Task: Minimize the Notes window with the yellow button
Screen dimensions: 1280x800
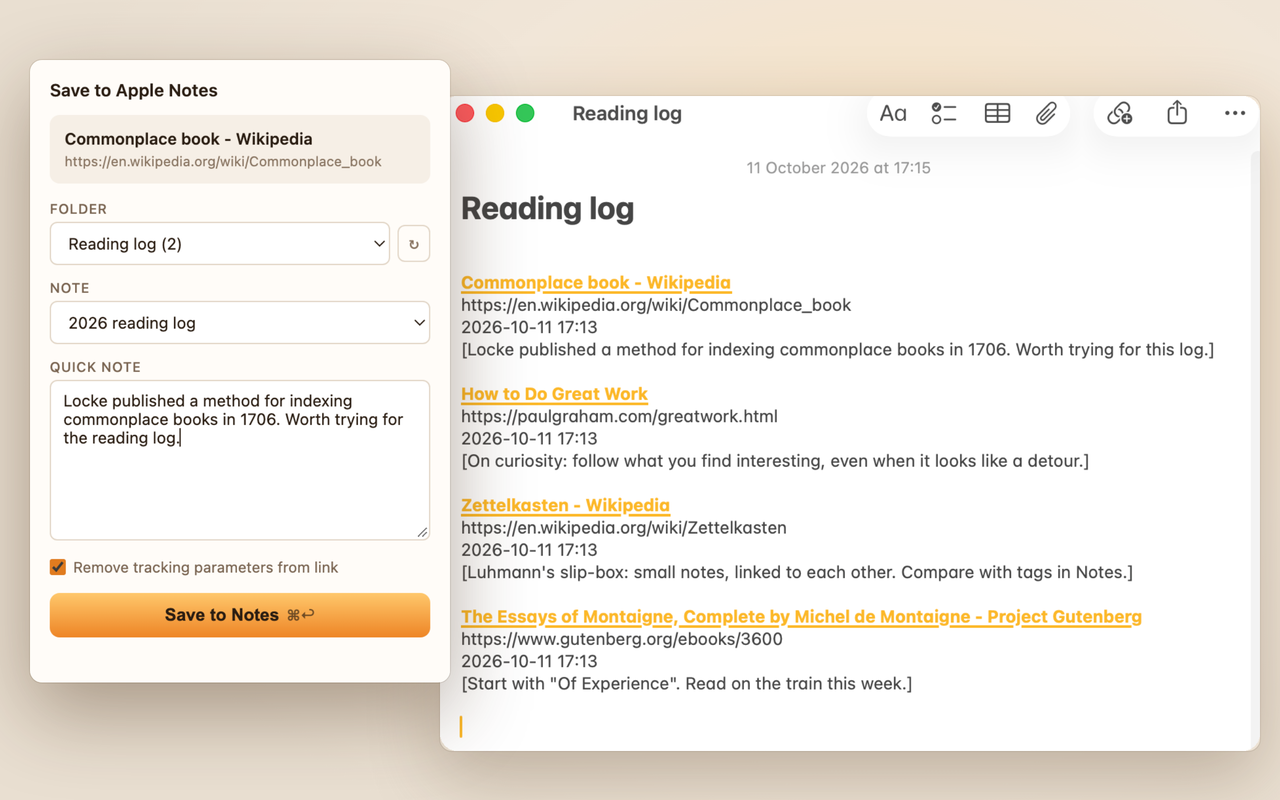Action: (495, 113)
